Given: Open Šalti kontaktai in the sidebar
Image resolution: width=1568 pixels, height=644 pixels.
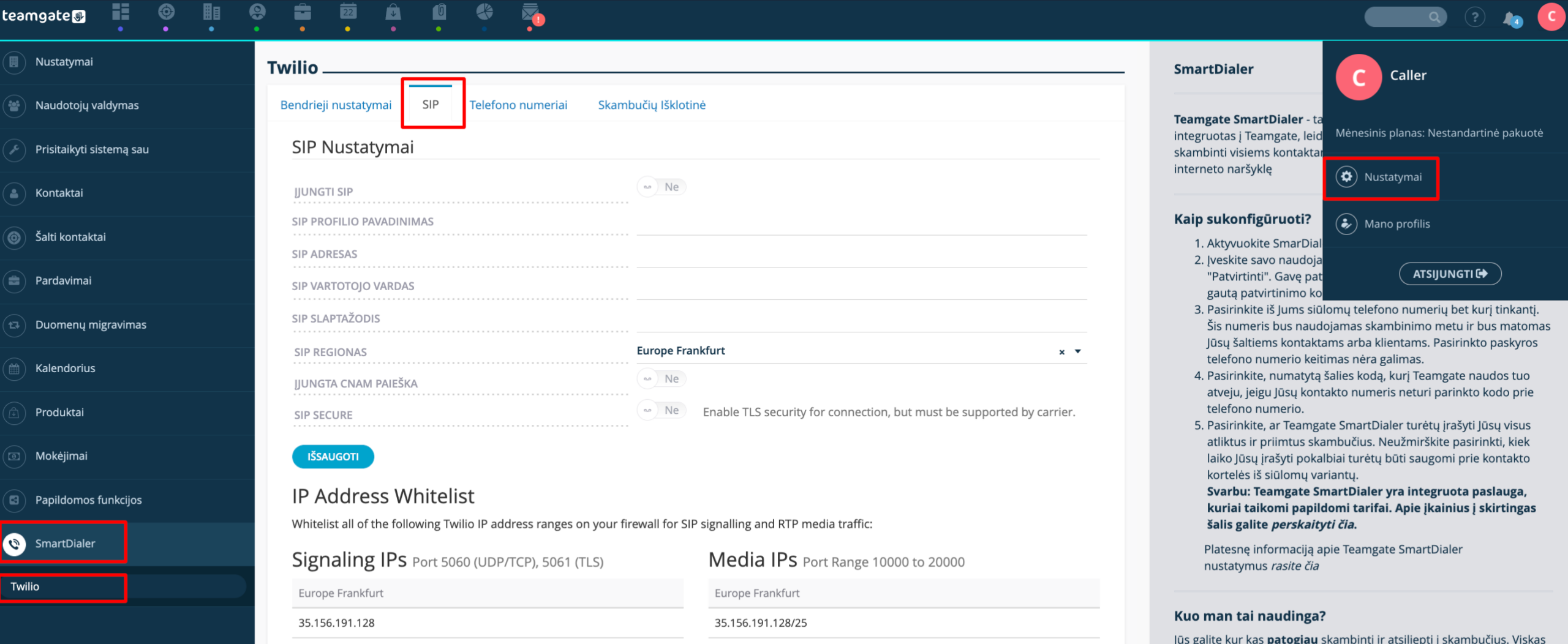Looking at the screenshot, I should pyautogui.click(x=127, y=237).
